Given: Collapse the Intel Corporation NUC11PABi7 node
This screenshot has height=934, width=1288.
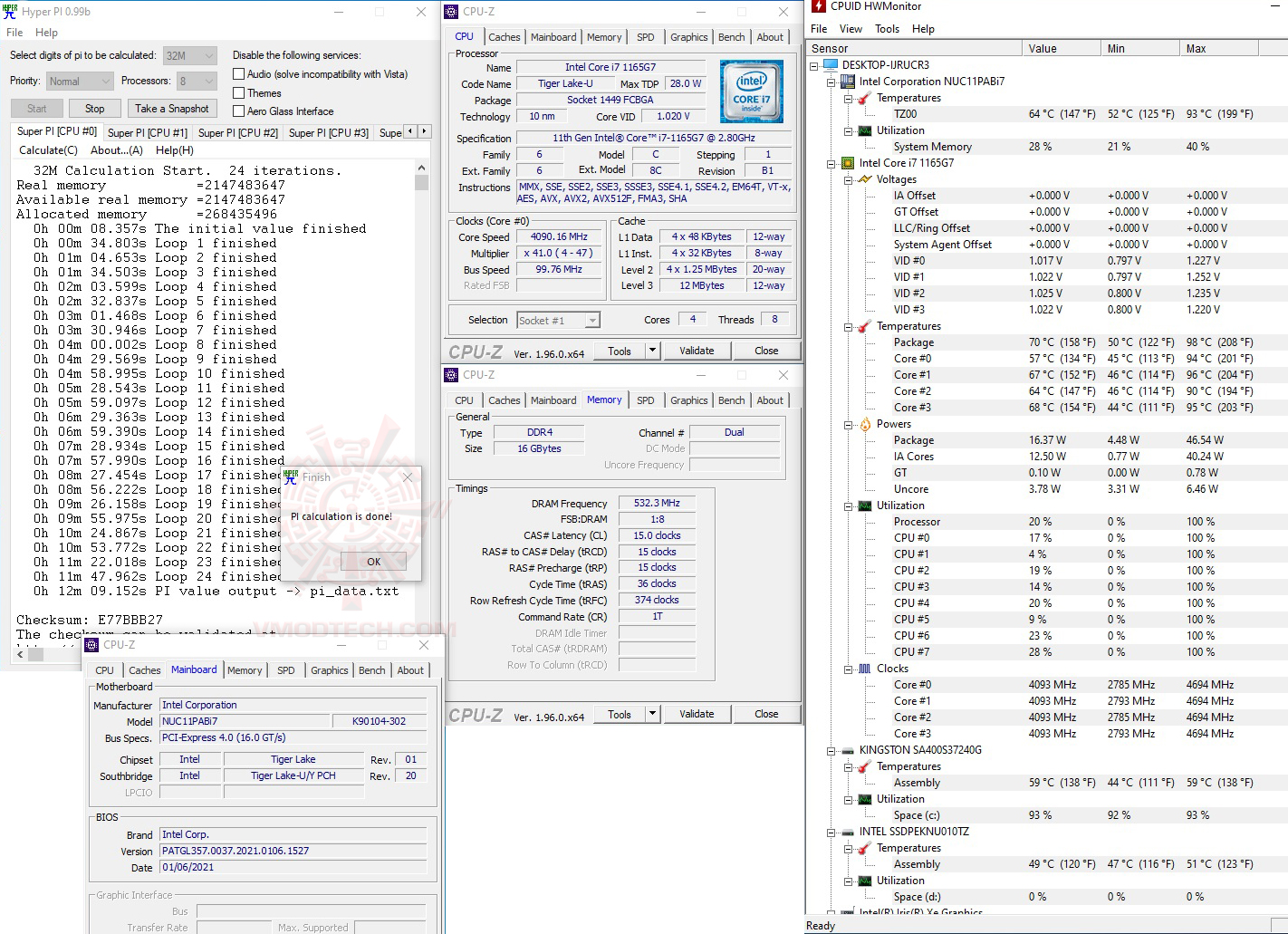Looking at the screenshot, I should pyautogui.click(x=831, y=82).
